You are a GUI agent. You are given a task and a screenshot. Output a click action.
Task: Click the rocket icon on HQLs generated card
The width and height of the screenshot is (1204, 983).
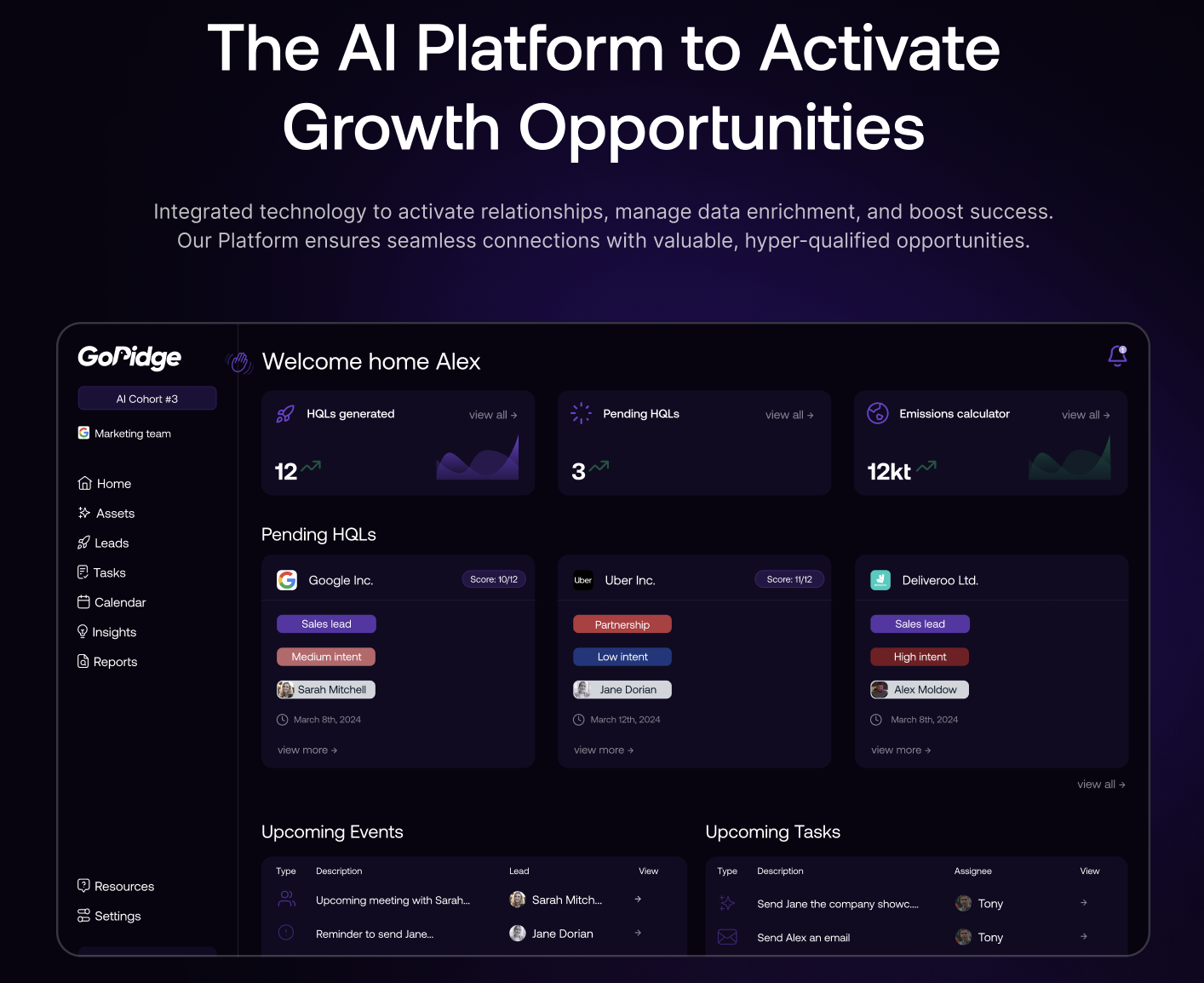[x=285, y=415]
